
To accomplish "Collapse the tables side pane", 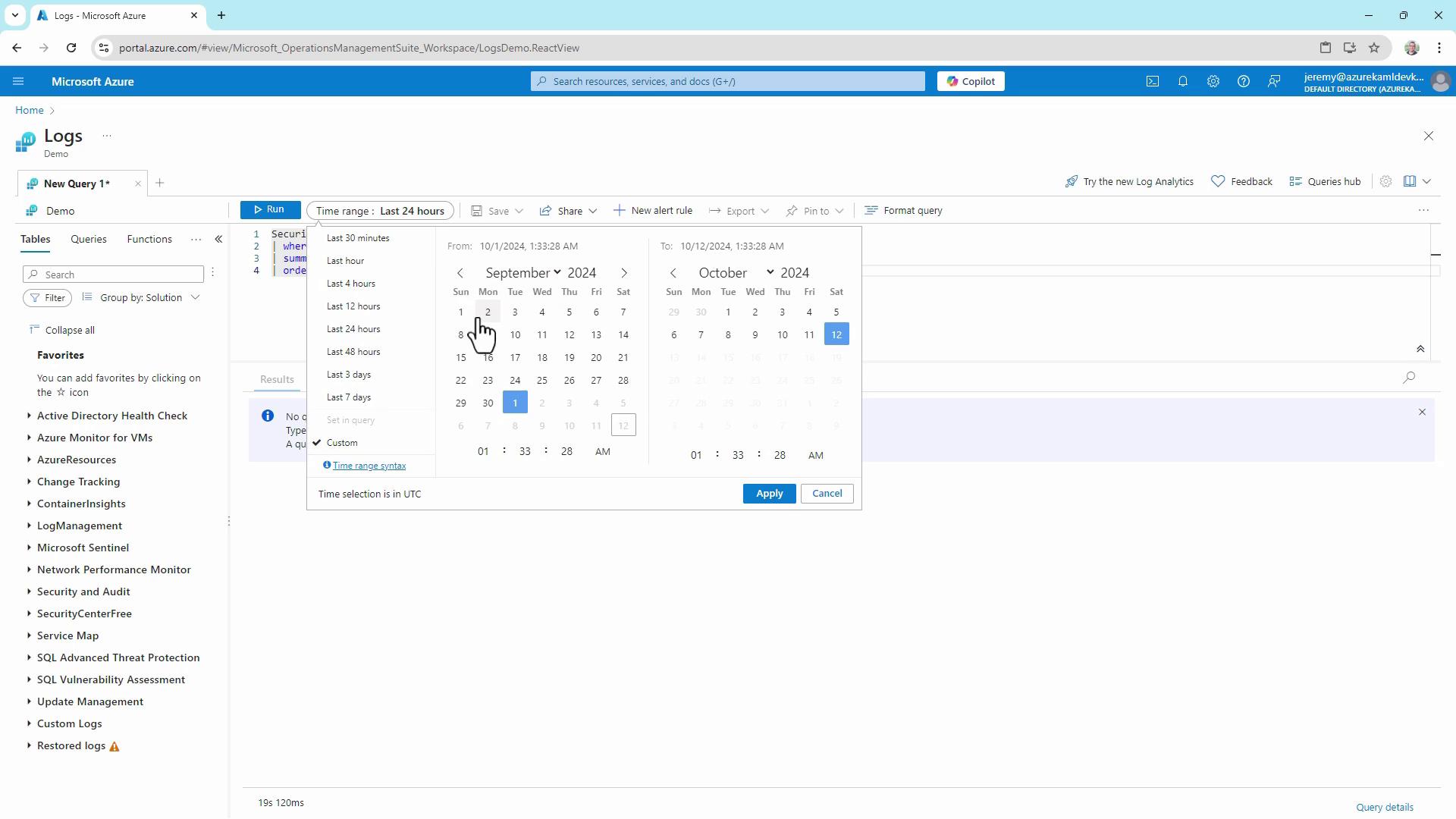I will click(x=218, y=240).
